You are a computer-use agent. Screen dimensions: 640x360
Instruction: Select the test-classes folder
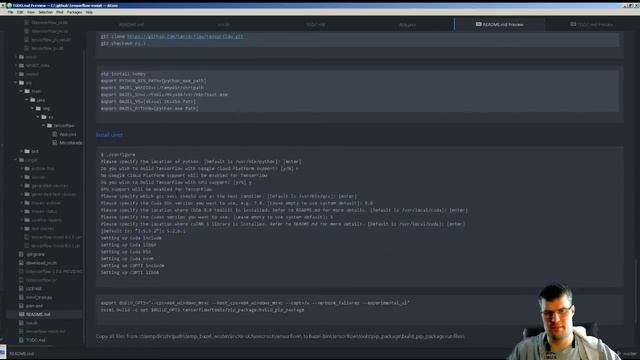[42, 229]
